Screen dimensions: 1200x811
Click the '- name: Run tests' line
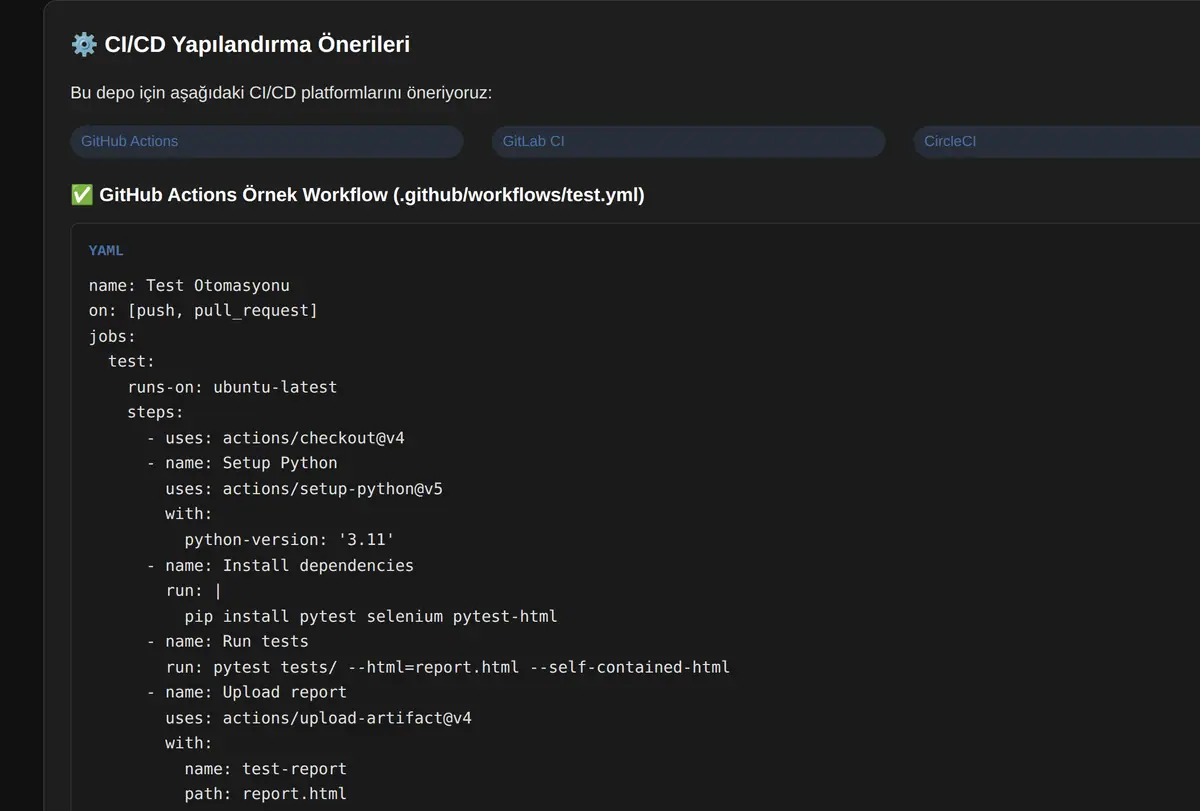pos(227,641)
